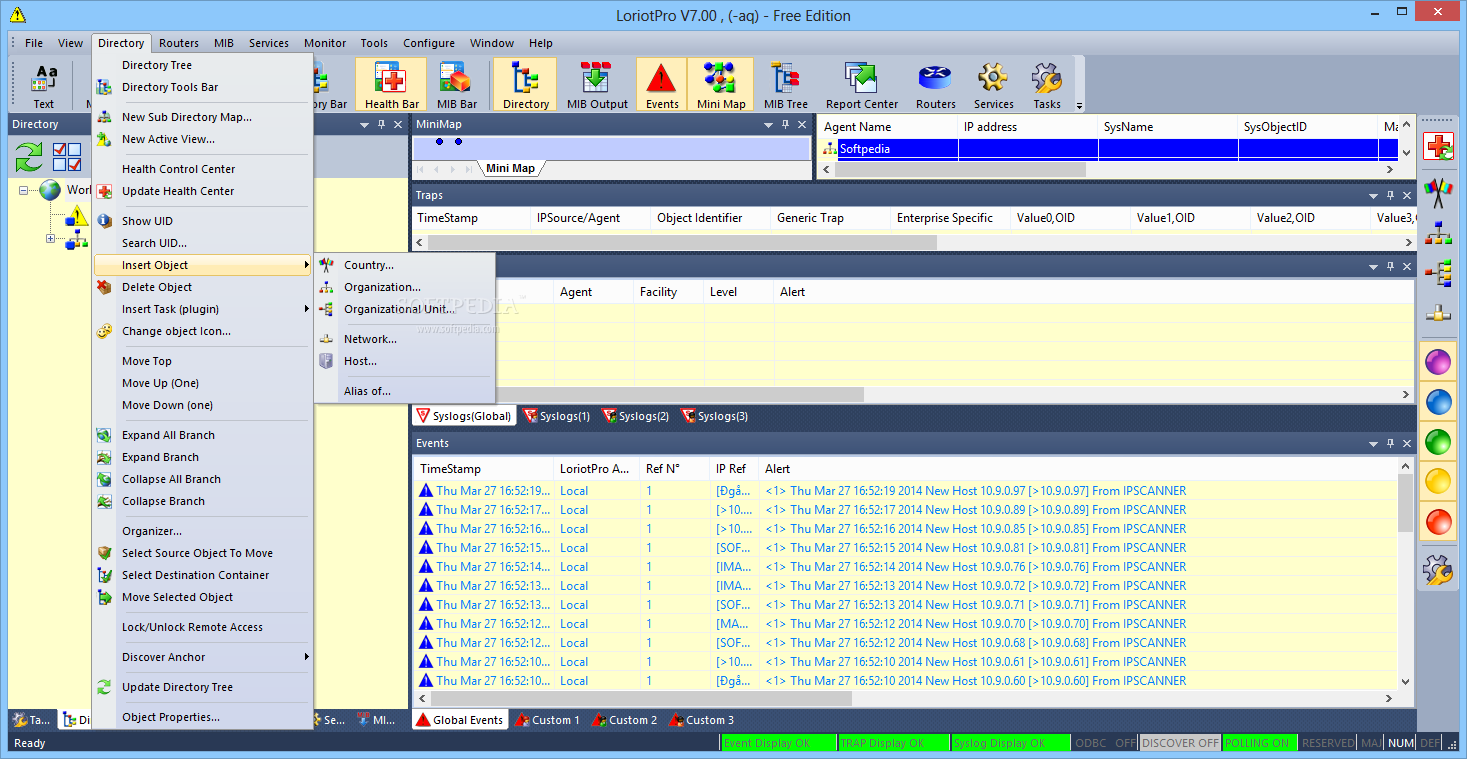Switch to the Custom 1 events tab
This screenshot has width=1467, height=759.
(548, 720)
